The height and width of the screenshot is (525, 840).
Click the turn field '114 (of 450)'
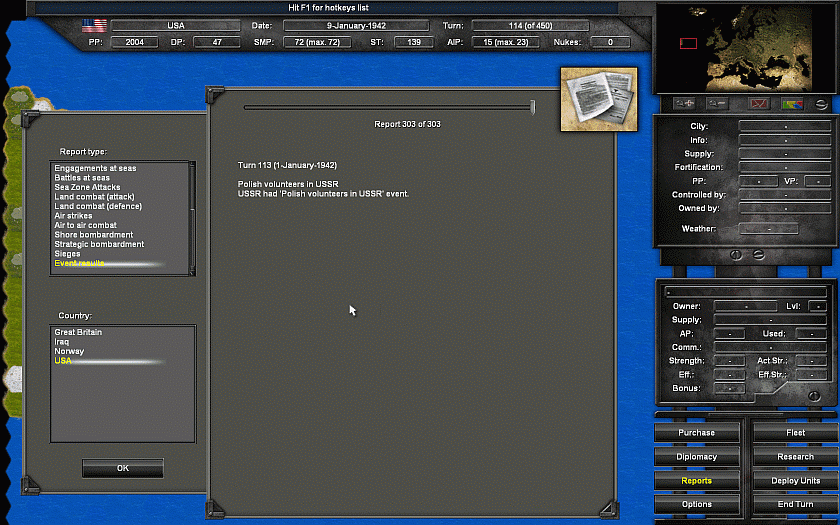click(530, 26)
